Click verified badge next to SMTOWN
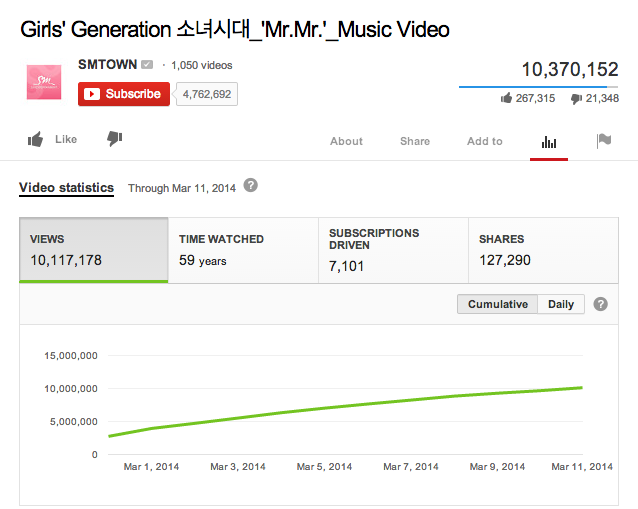638x509 pixels. click(147, 64)
